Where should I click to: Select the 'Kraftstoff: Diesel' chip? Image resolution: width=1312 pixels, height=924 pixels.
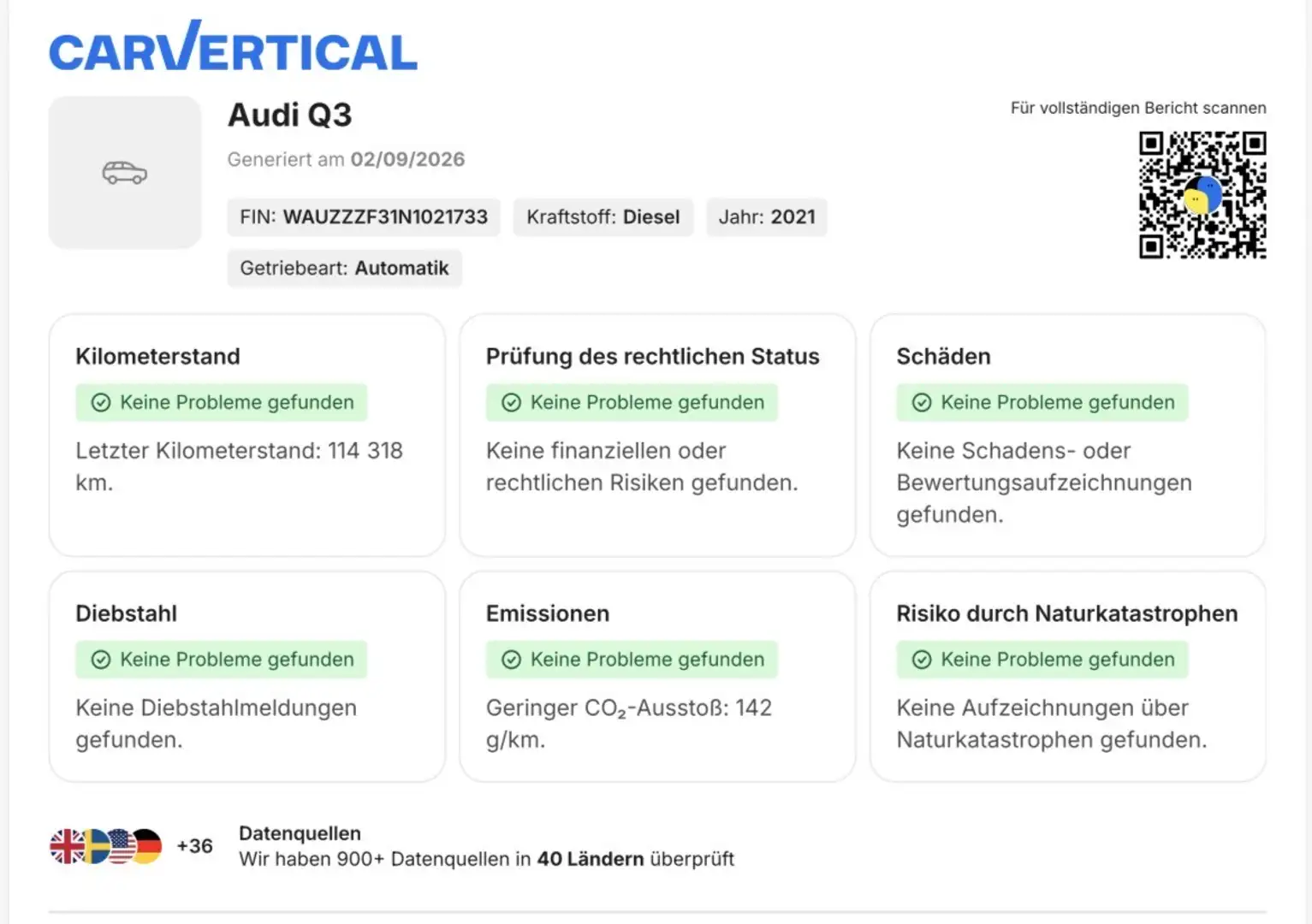(603, 217)
